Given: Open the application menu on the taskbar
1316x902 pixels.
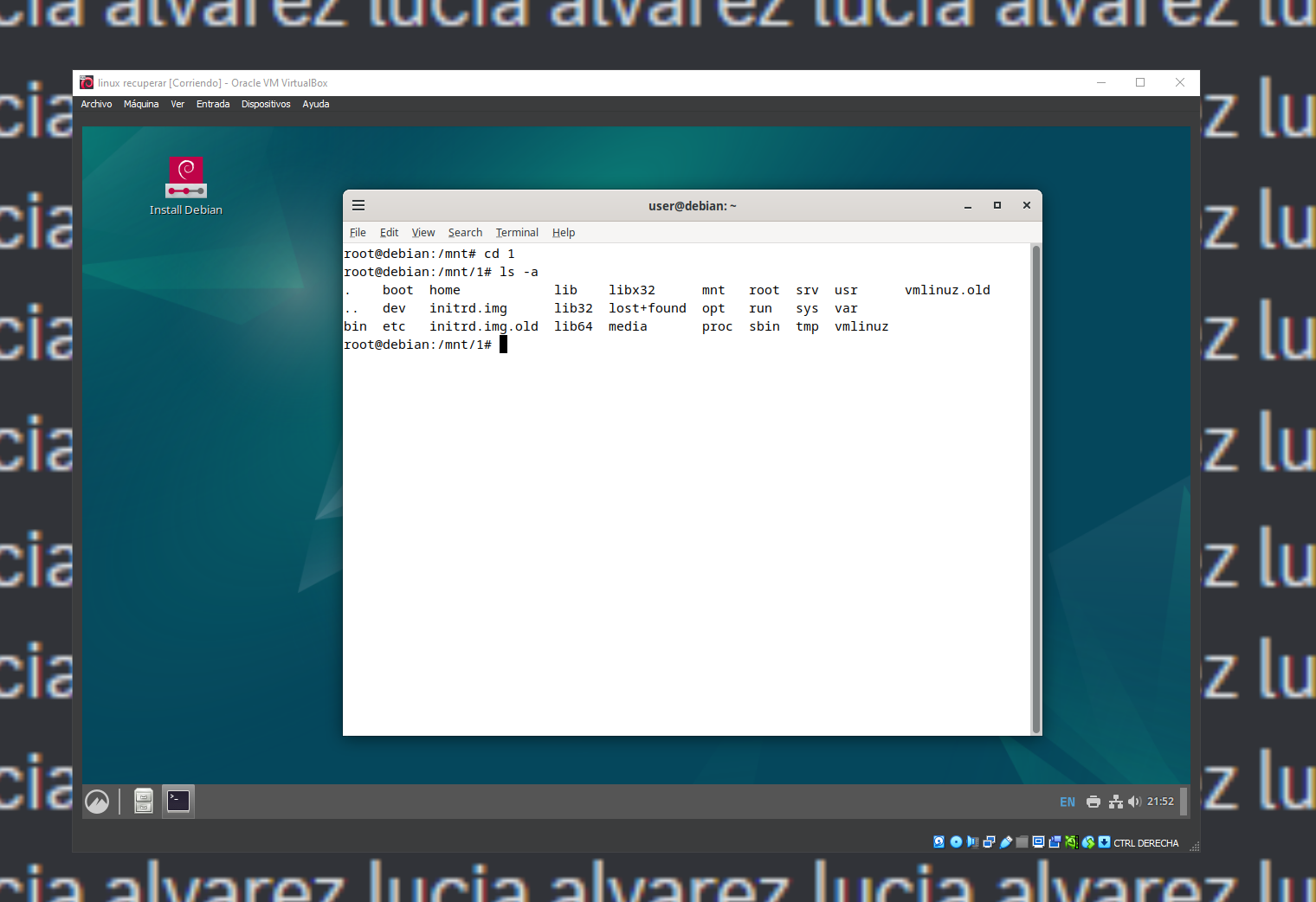Looking at the screenshot, I should 96,801.
